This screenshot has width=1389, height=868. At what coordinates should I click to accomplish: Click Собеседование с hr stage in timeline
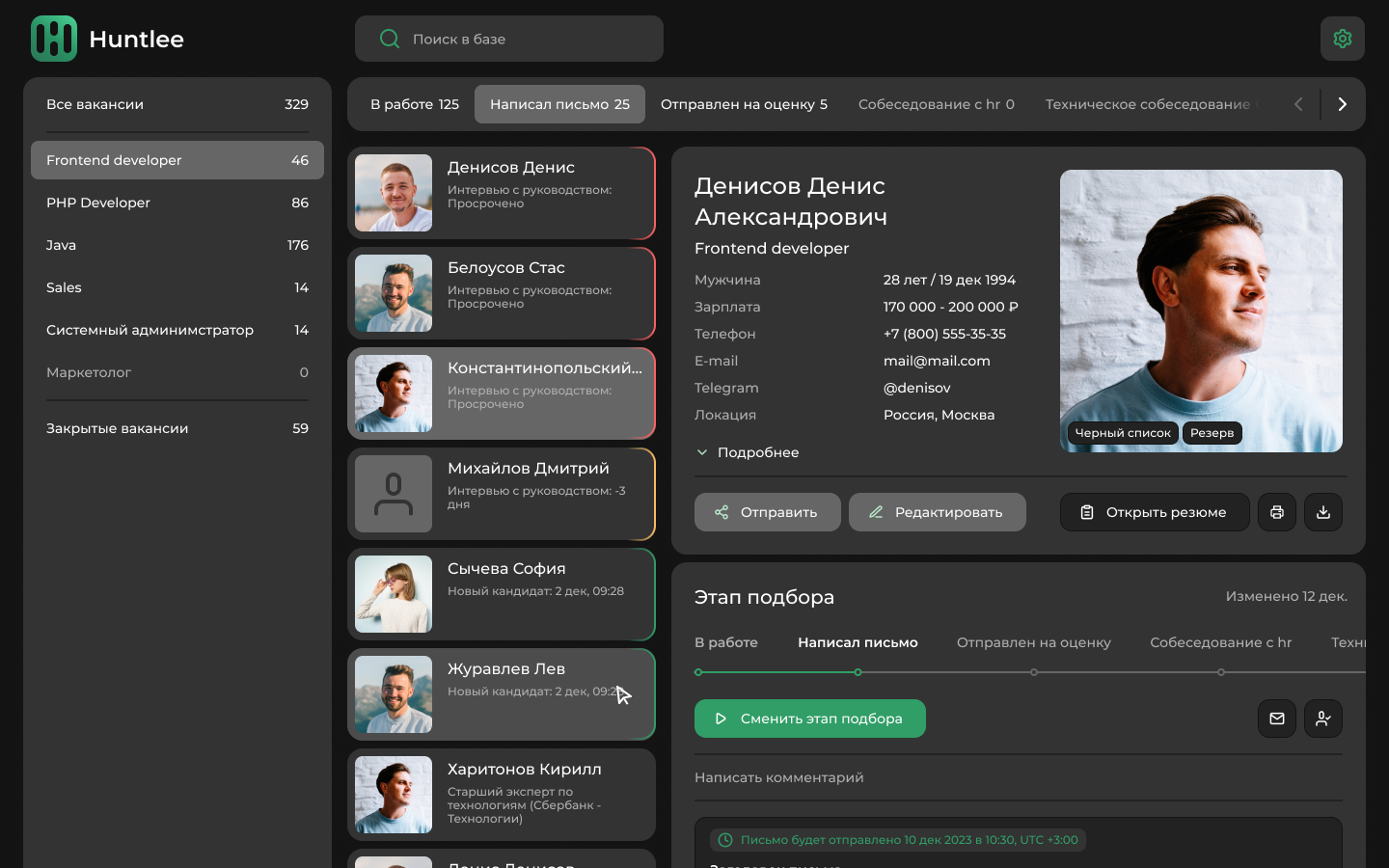click(1220, 642)
